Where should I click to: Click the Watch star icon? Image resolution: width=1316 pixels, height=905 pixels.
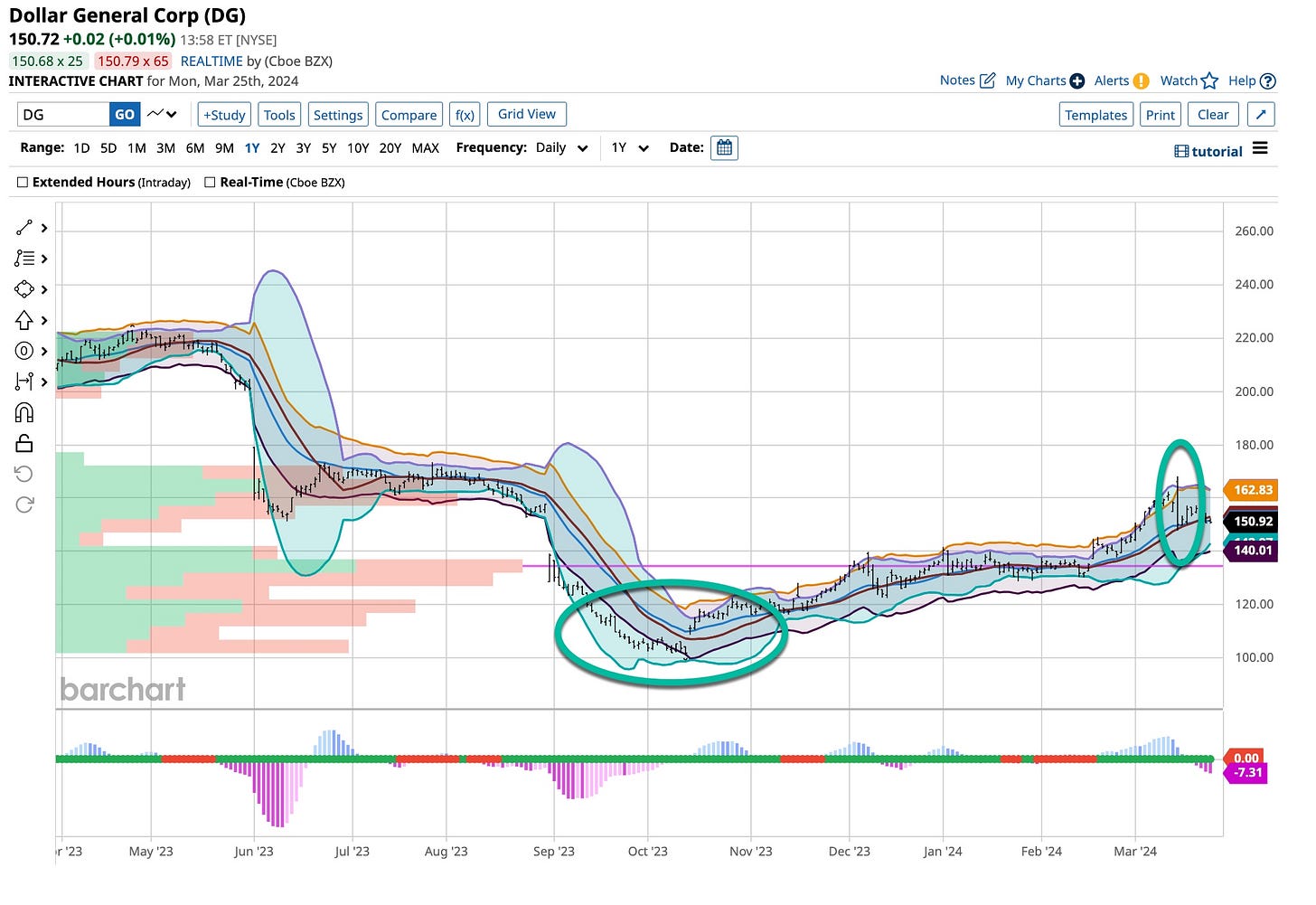coord(1210,80)
